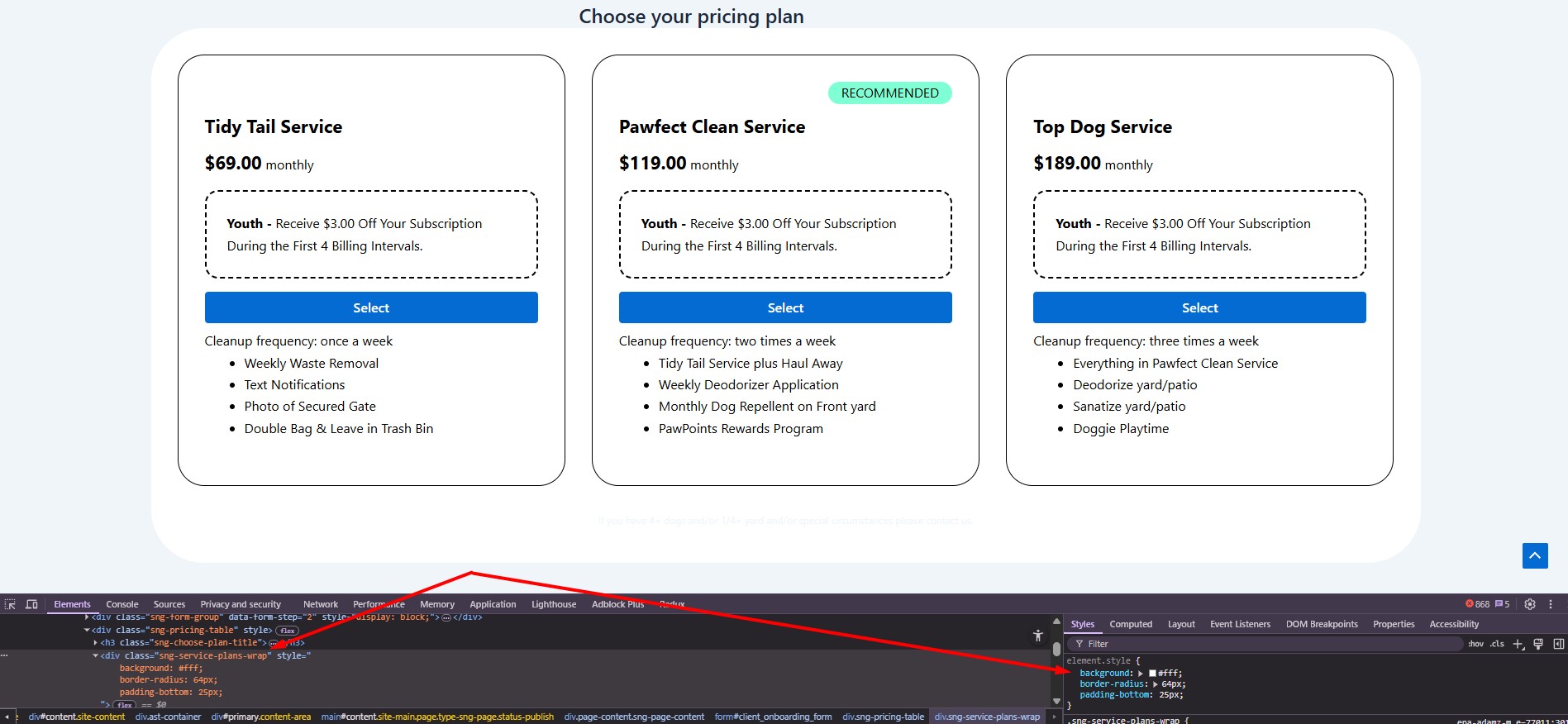Expand the background property shorthand triangle
The width and height of the screenshot is (1568, 724).
click(x=1141, y=674)
